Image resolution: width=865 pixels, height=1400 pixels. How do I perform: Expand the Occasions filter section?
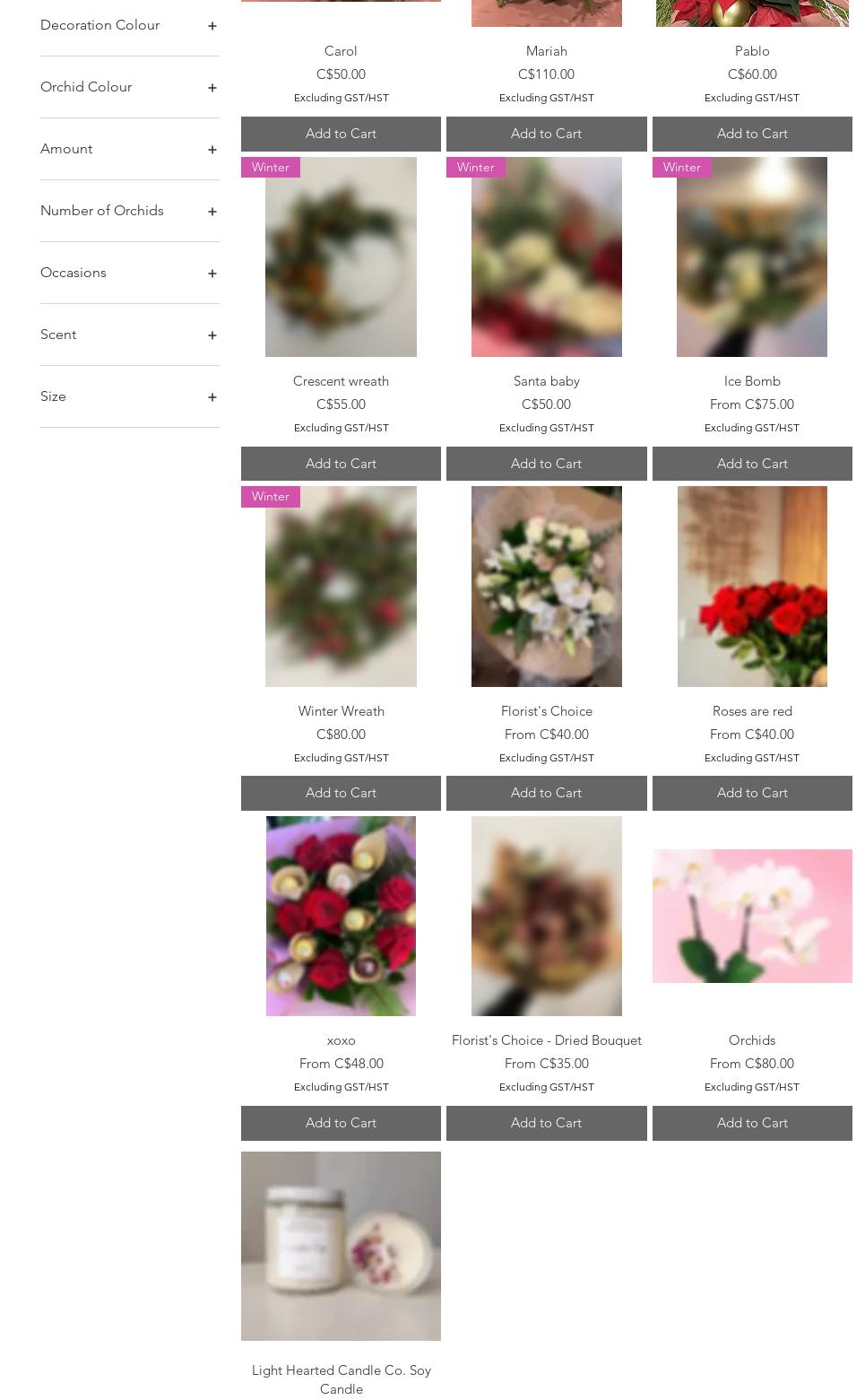coord(129,273)
